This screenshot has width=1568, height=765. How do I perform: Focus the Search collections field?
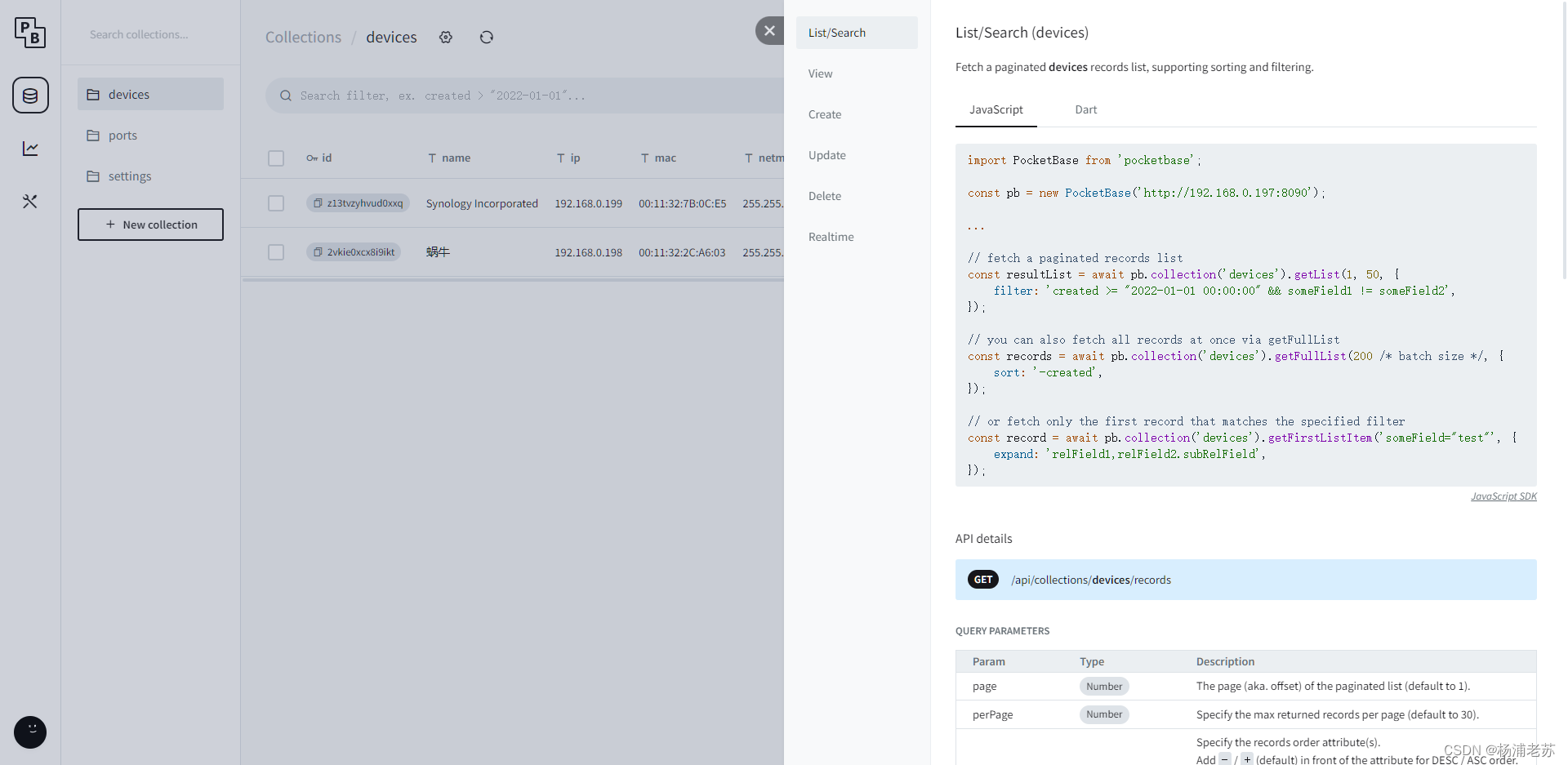(x=150, y=34)
